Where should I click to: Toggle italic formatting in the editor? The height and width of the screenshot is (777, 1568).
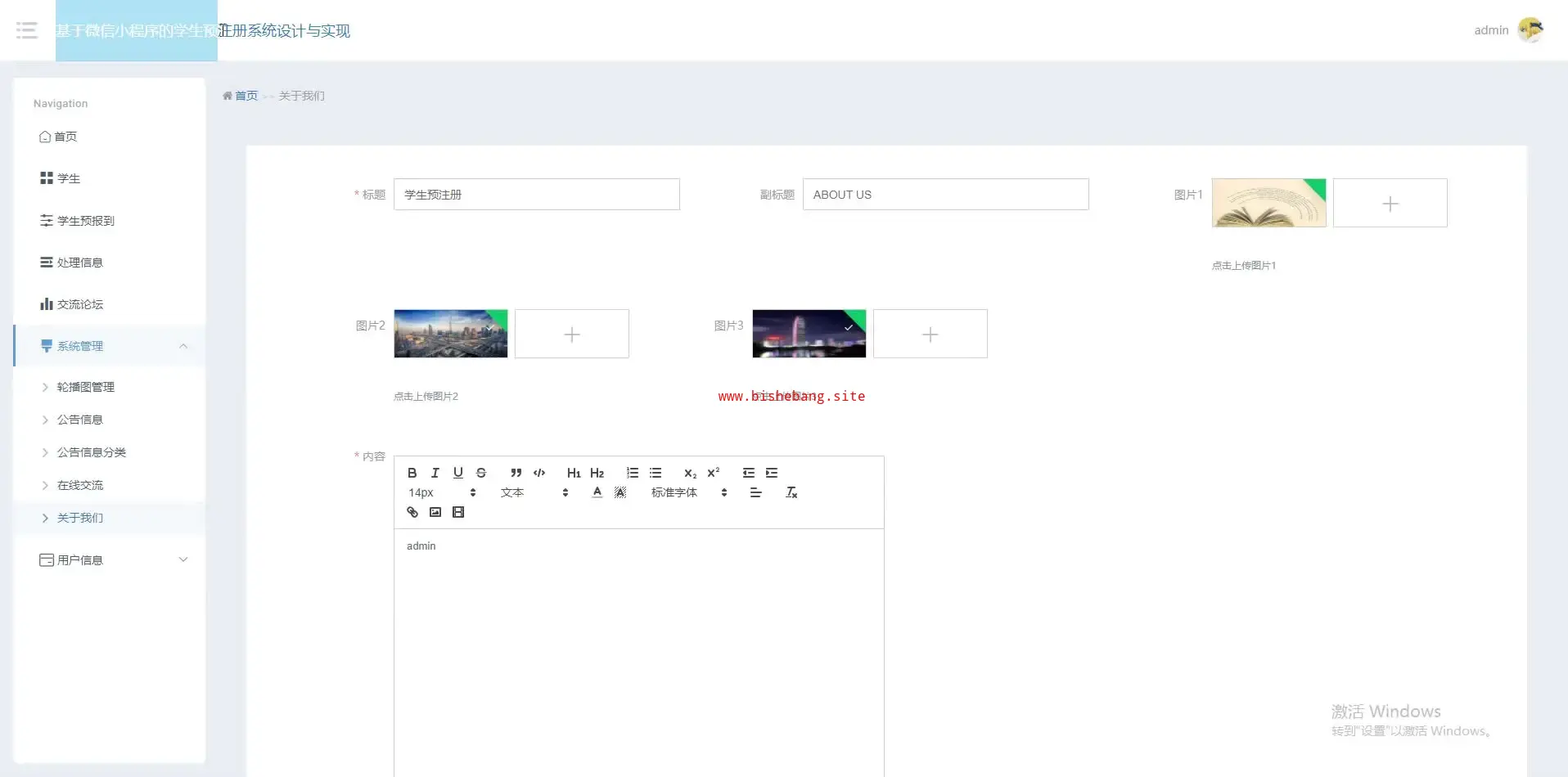(435, 473)
